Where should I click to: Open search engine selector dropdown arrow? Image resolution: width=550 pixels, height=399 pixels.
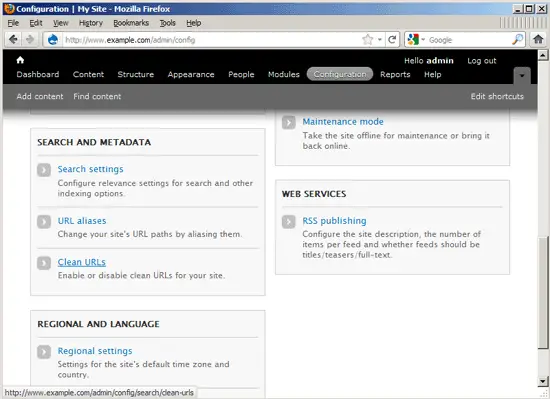click(423, 40)
